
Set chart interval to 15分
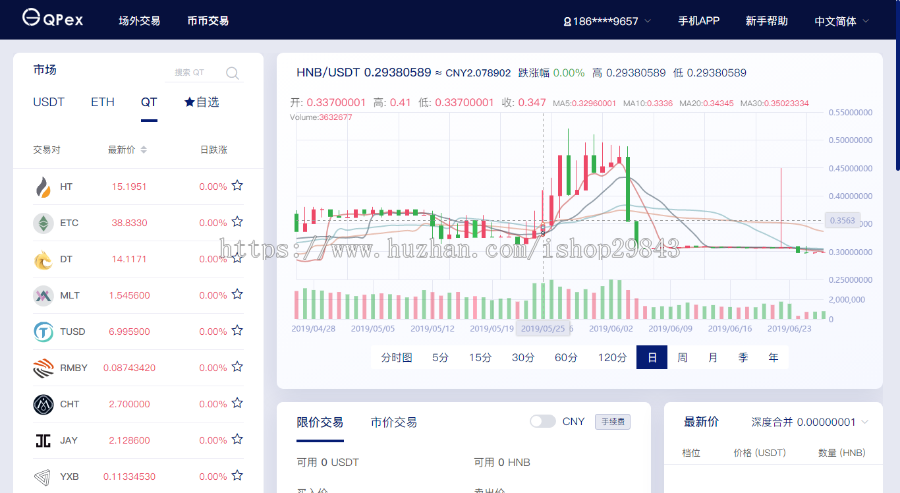point(480,358)
